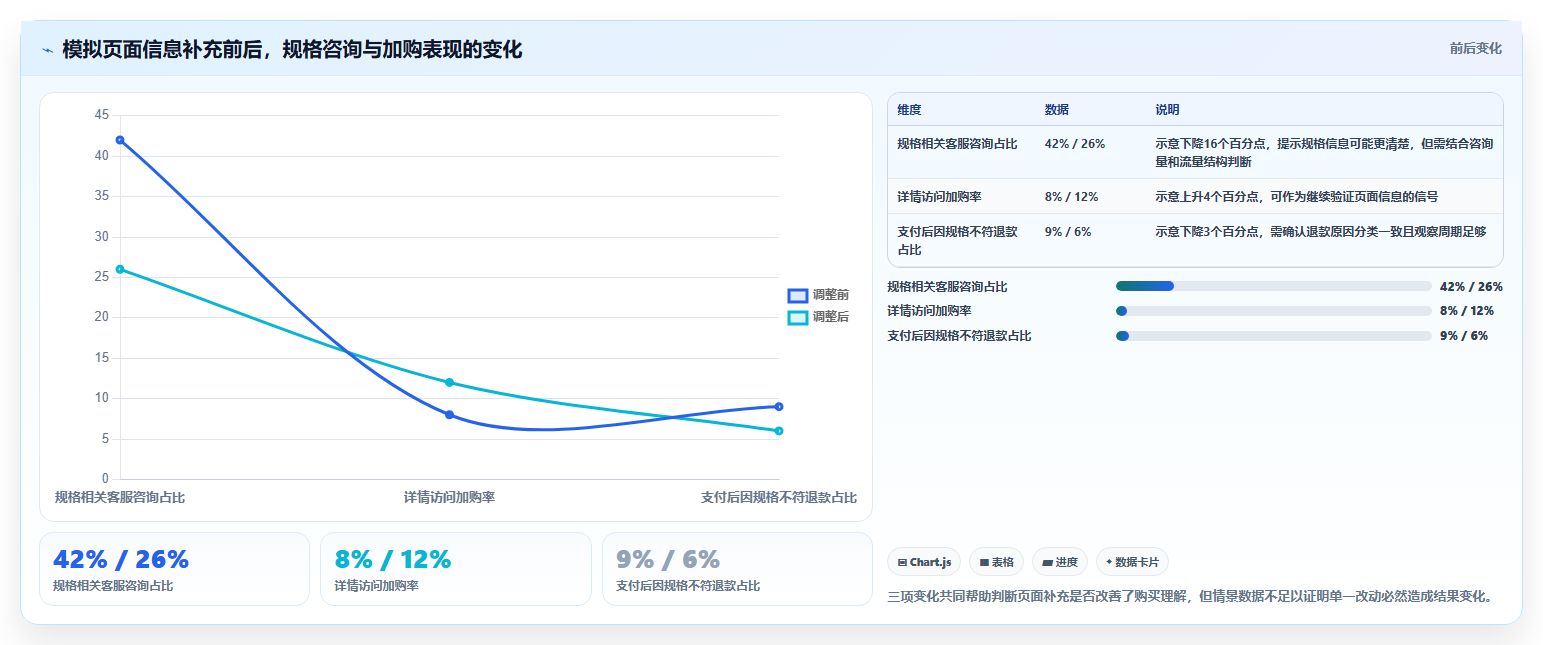Click x-axis label 详情访问加购率

pyautogui.click(x=449, y=497)
